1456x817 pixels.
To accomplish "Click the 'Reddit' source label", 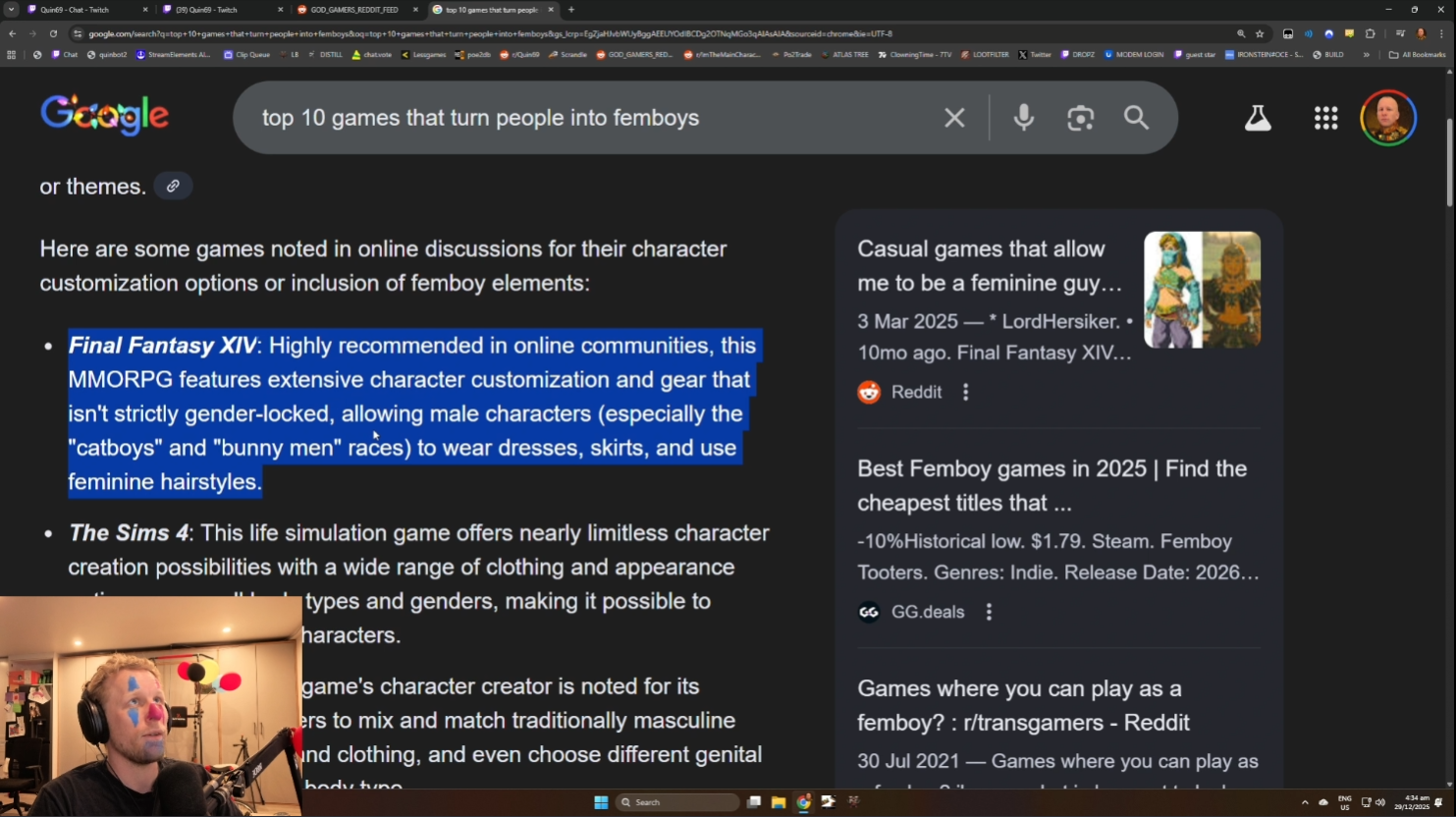I will pos(916,392).
